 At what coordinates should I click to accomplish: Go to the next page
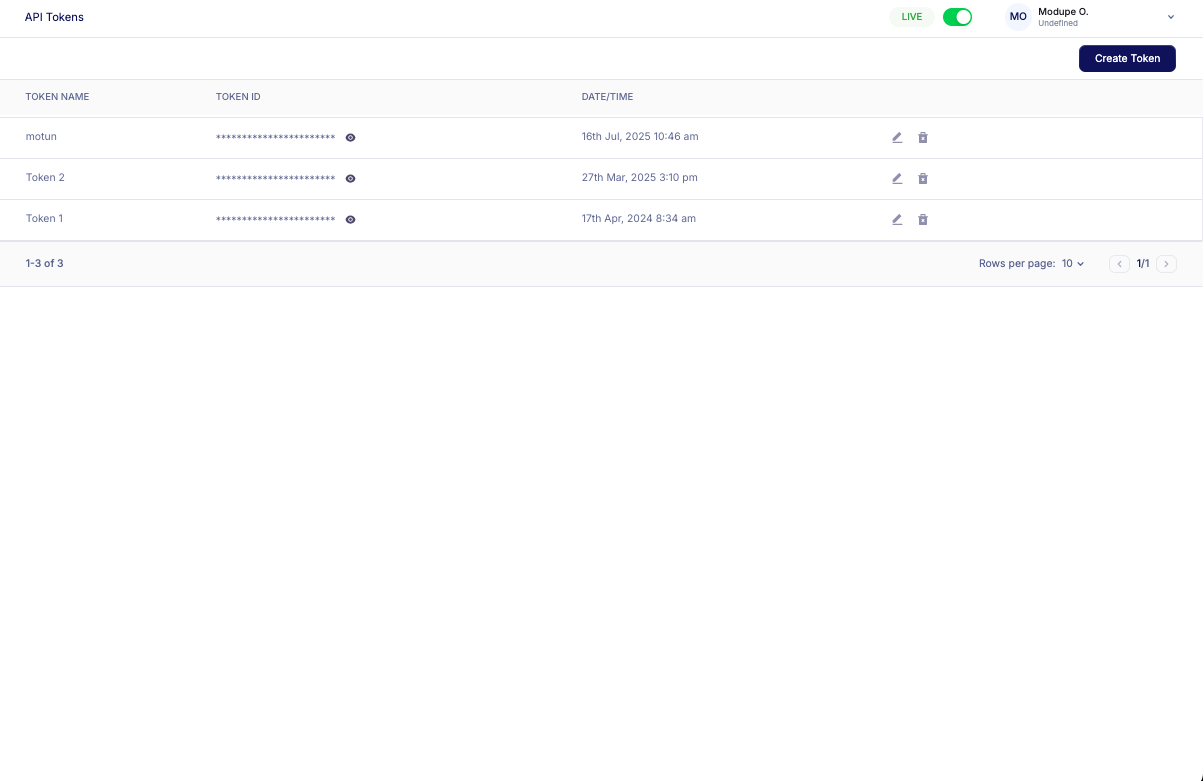pos(1166,264)
